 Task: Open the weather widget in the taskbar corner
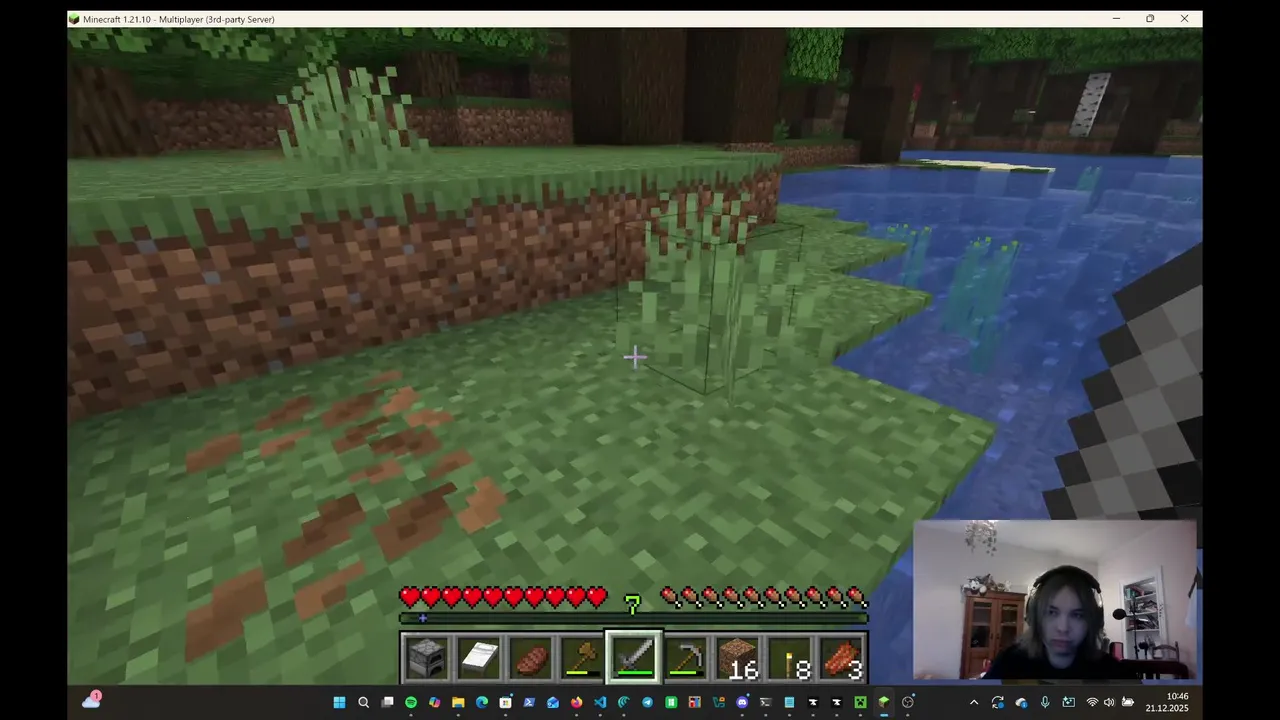coord(91,701)
